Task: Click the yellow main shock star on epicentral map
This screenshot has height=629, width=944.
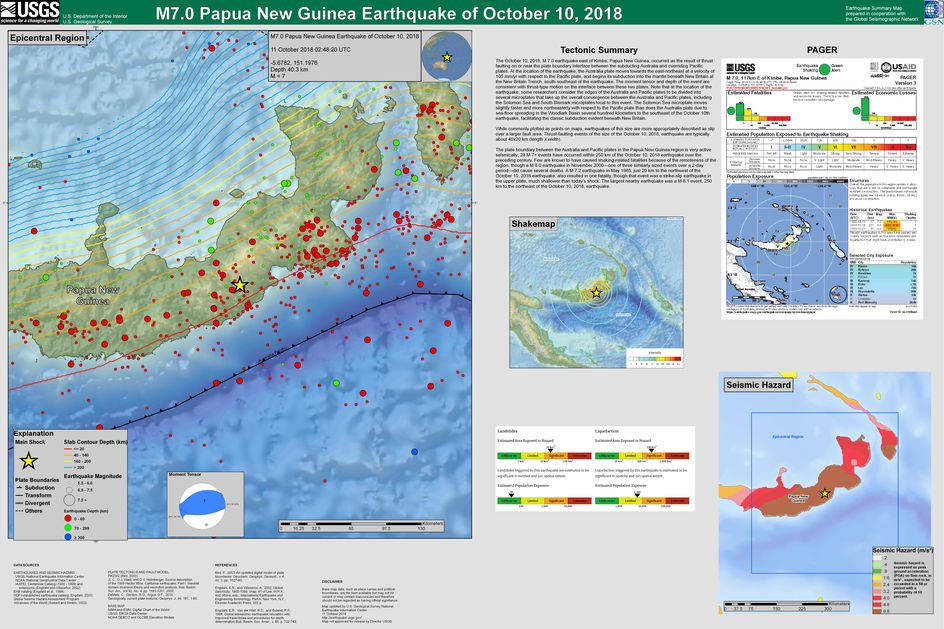Action: (239, 285)
